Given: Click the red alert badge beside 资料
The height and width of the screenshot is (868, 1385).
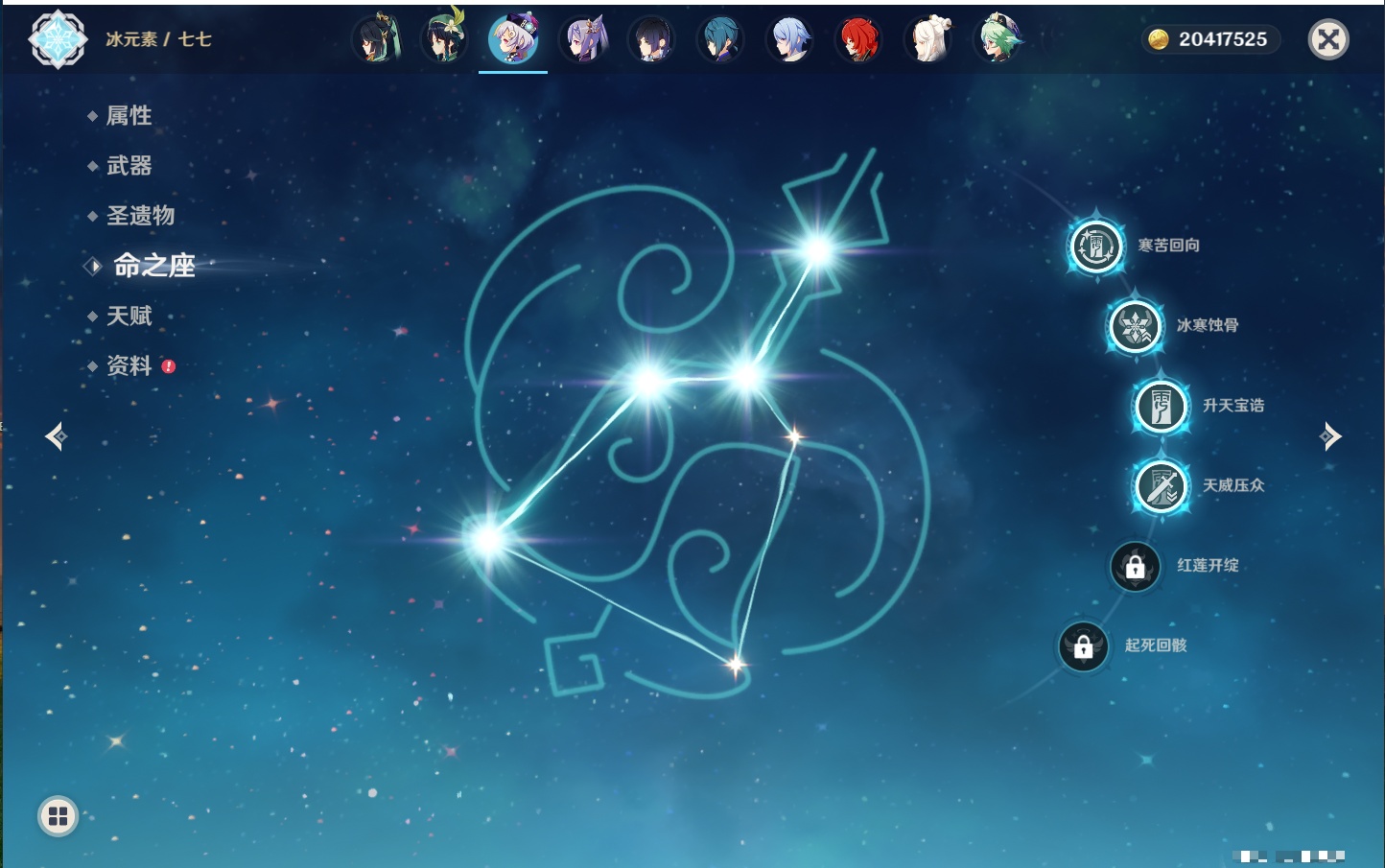Looking at the screenshot, I should pos(169,366).
